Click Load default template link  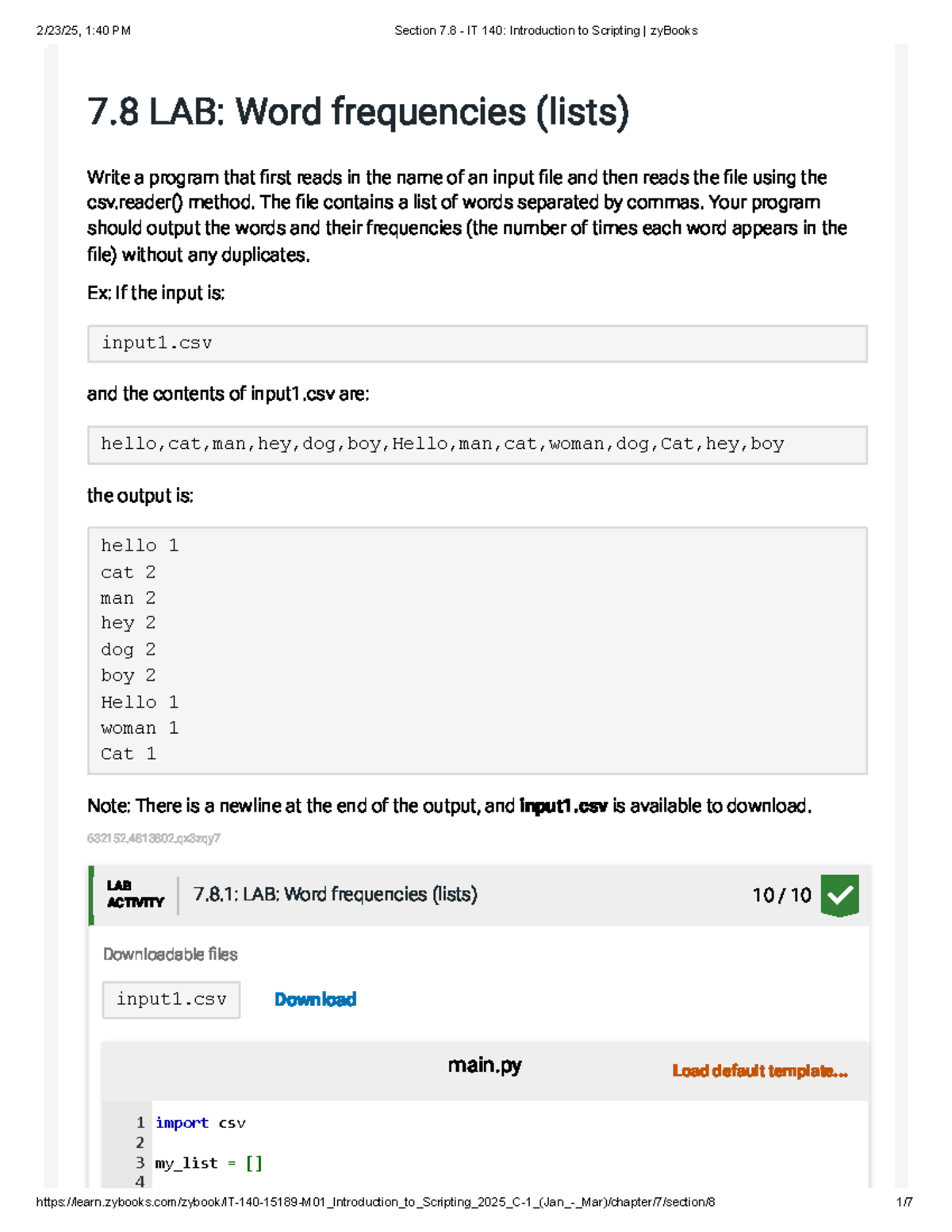coord(759,1071)
